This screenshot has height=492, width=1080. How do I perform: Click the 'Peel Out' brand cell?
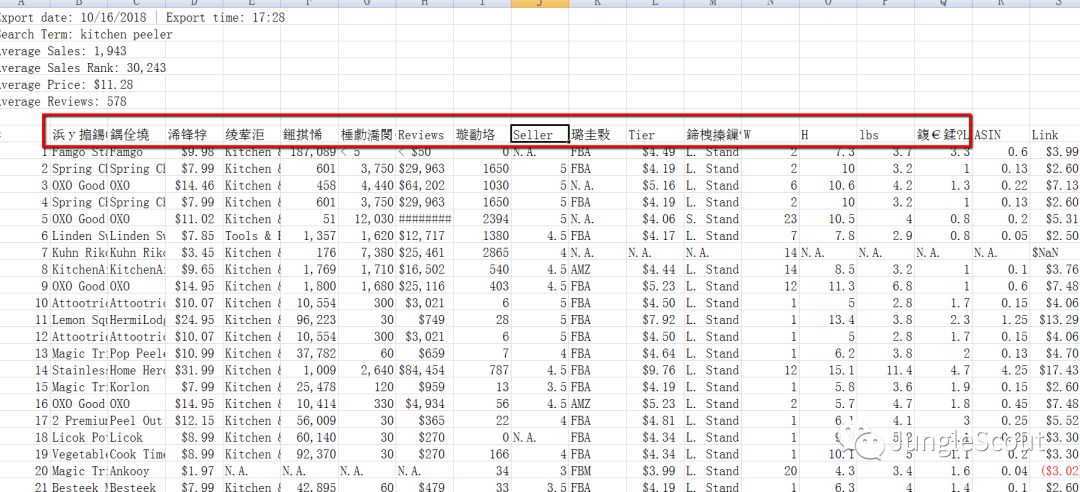(137, 420)
